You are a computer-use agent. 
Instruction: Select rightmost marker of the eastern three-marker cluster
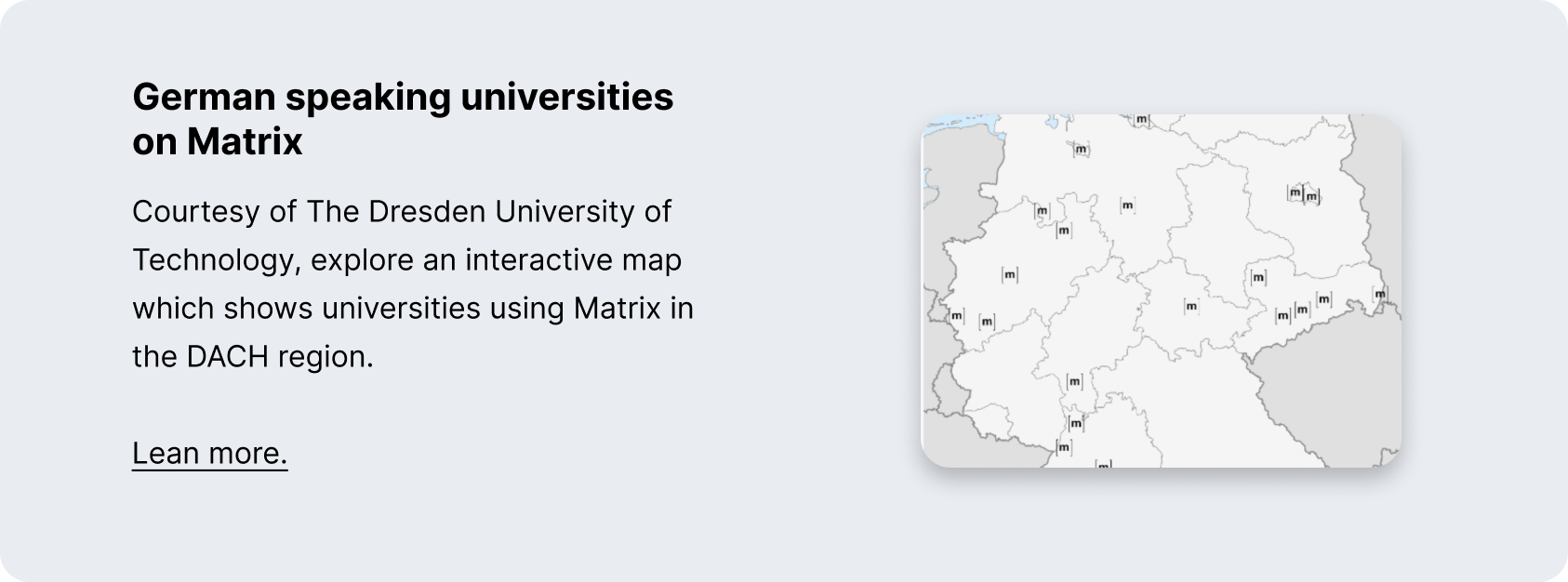pyautogui.click(x=1324, y=299)
